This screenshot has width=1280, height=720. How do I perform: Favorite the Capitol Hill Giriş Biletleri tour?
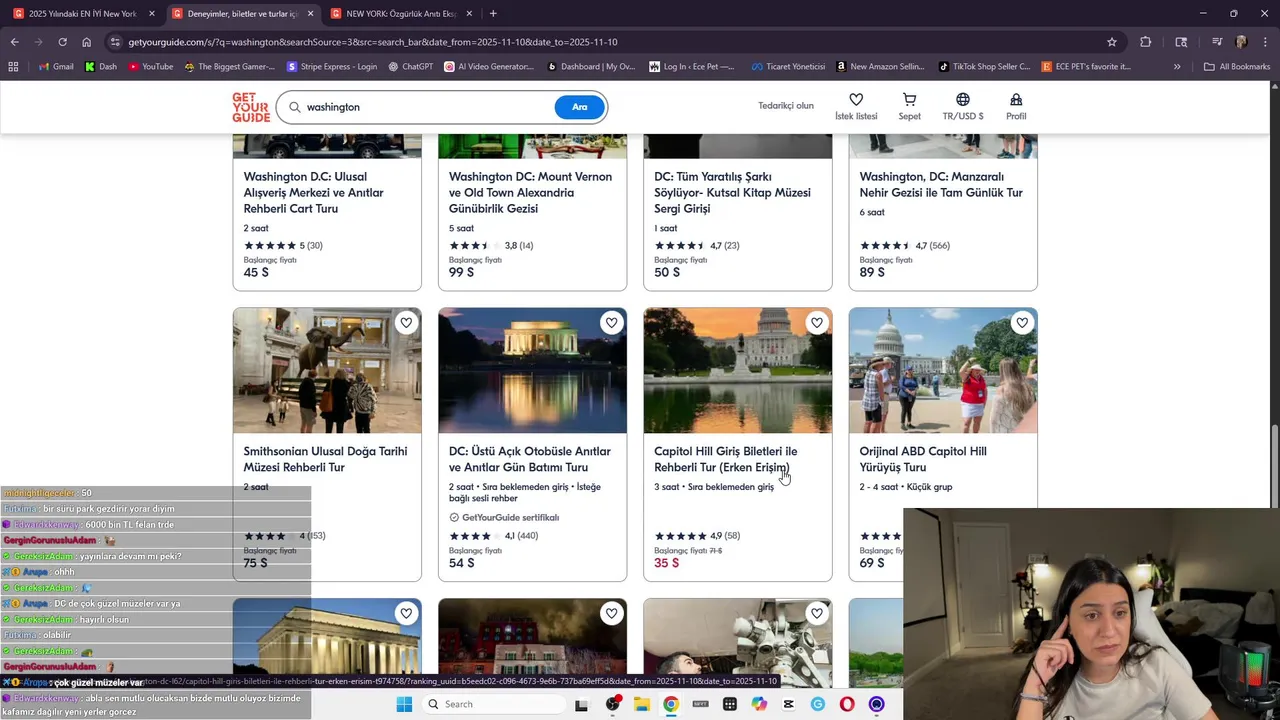coord(817,323)
